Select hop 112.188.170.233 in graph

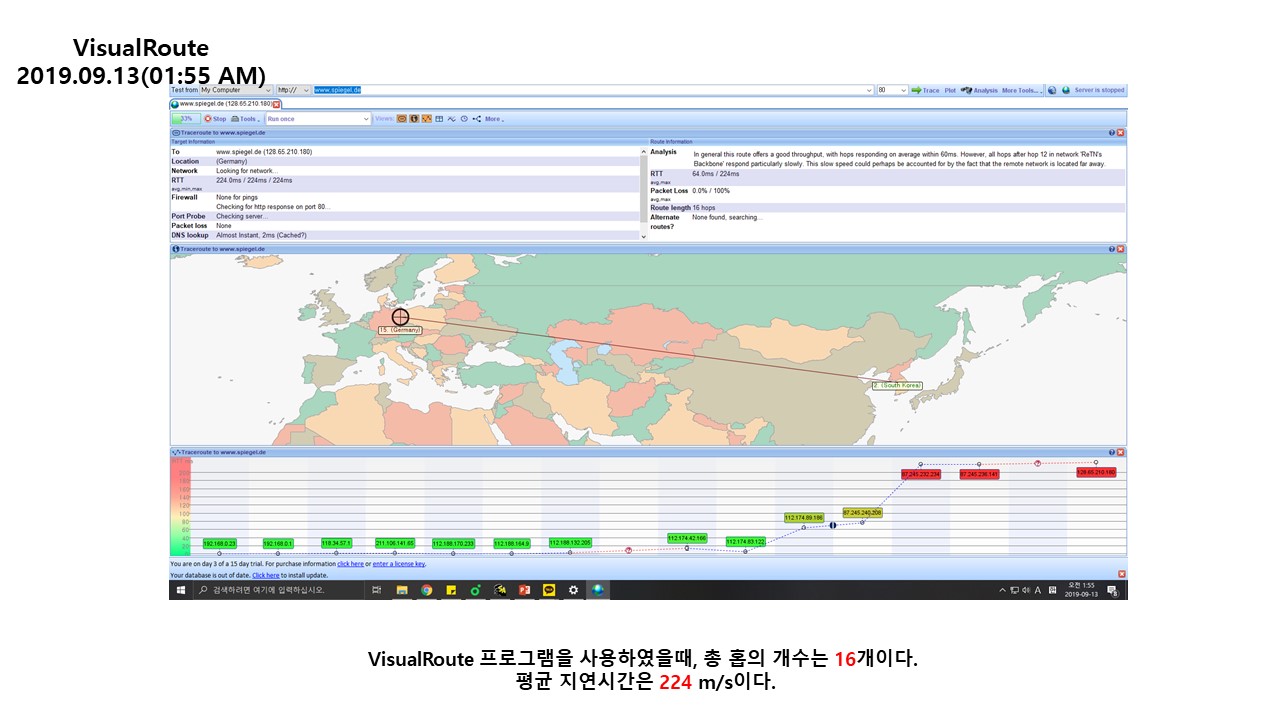tap(453, 543)
